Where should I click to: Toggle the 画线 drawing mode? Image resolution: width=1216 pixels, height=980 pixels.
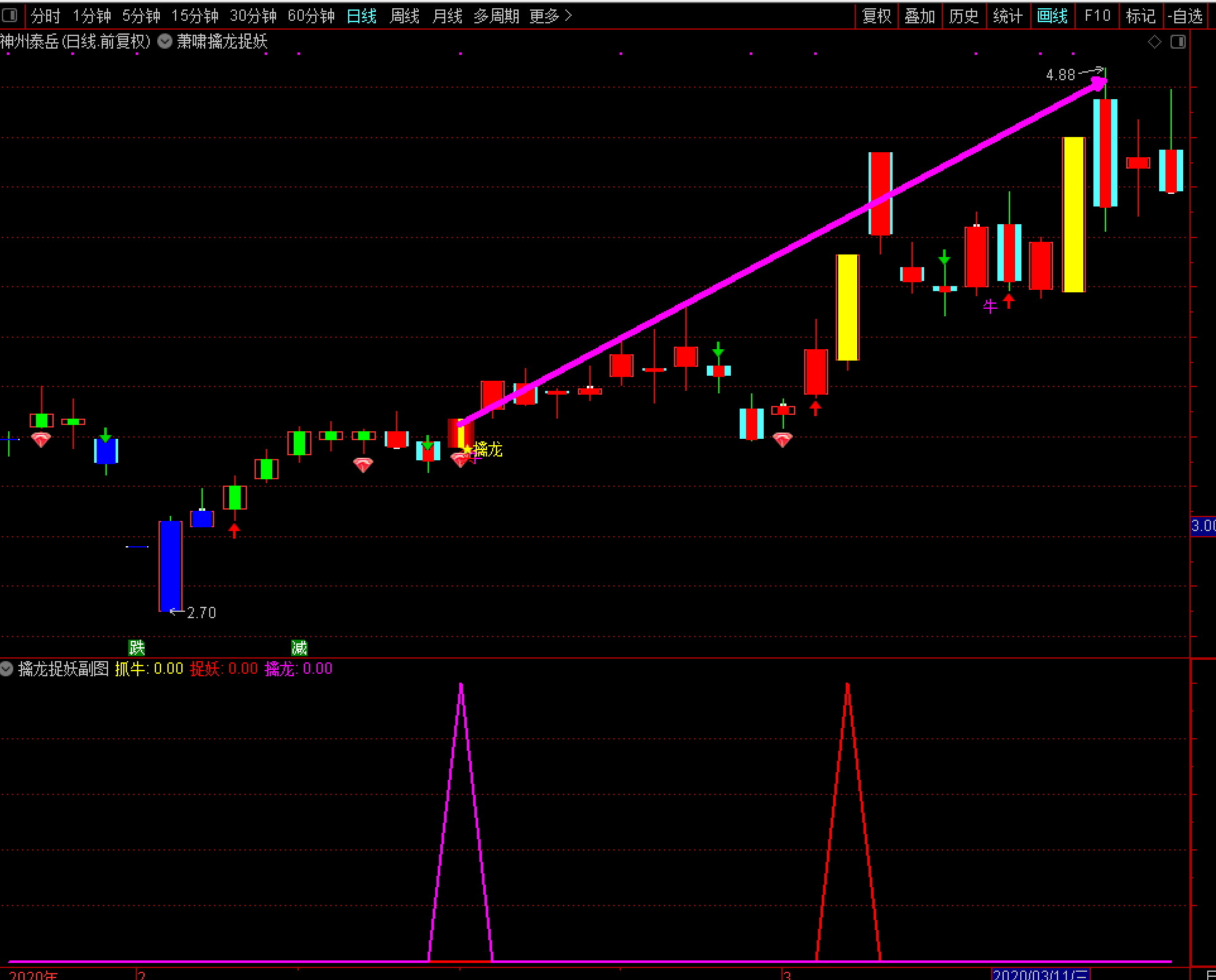1052,16
